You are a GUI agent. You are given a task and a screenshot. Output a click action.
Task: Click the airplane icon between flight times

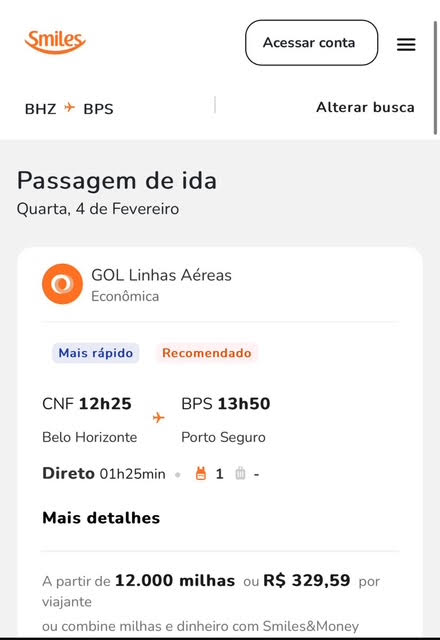(x=158, y=418)
